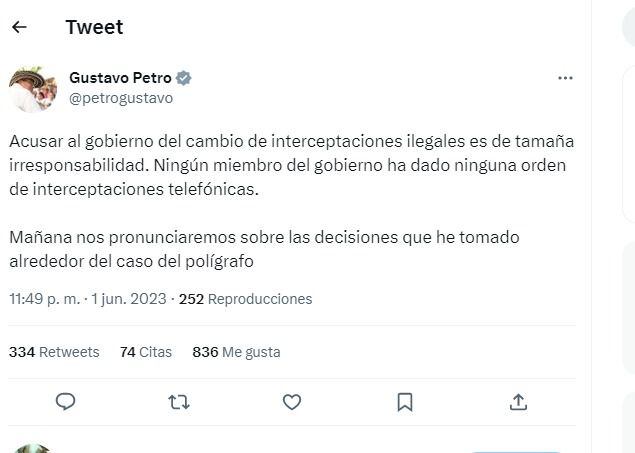
Task: Click the reply speech bubble icon
Action: coord(65,402)
